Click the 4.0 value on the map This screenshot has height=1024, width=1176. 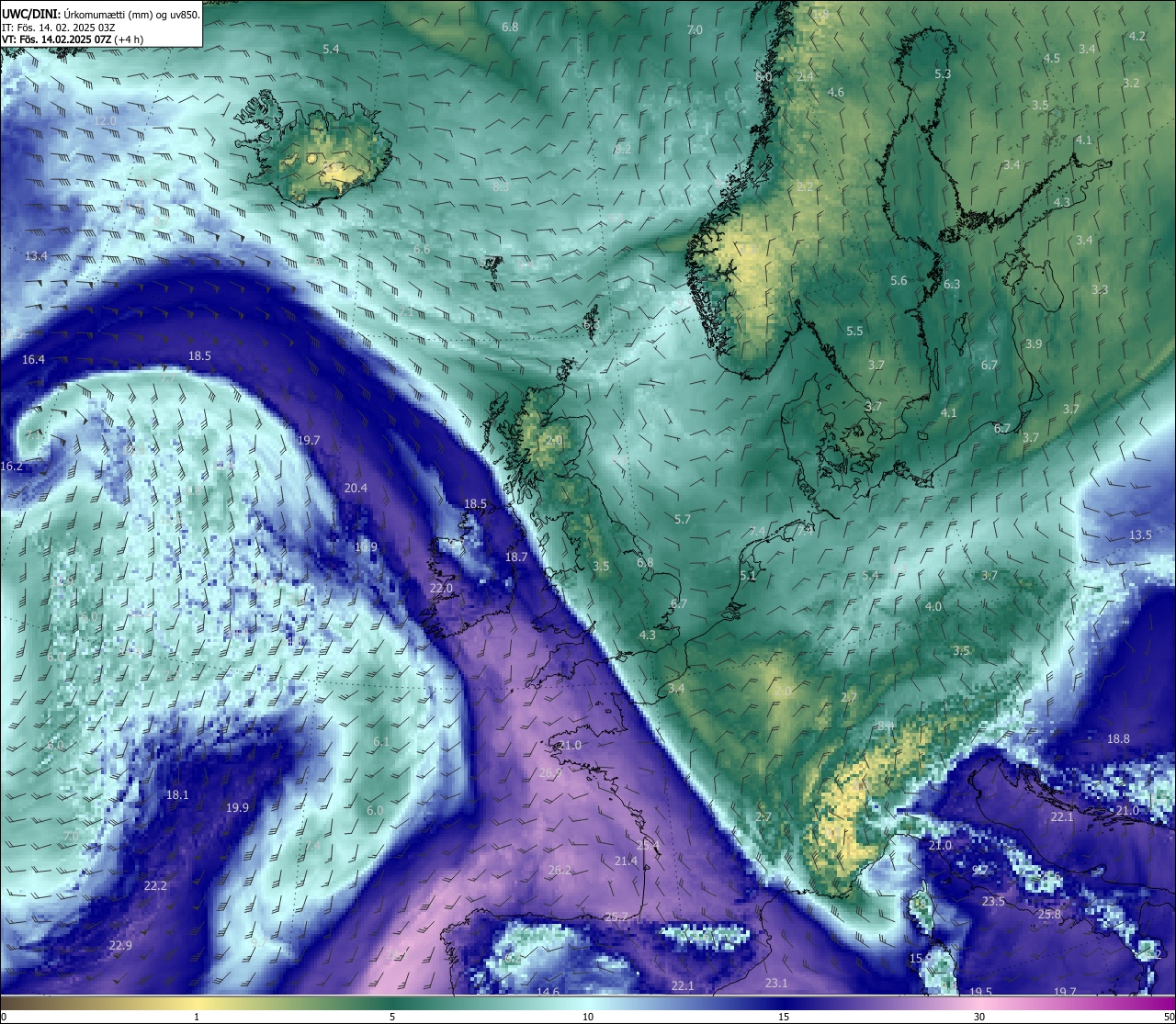coord(933,607)
